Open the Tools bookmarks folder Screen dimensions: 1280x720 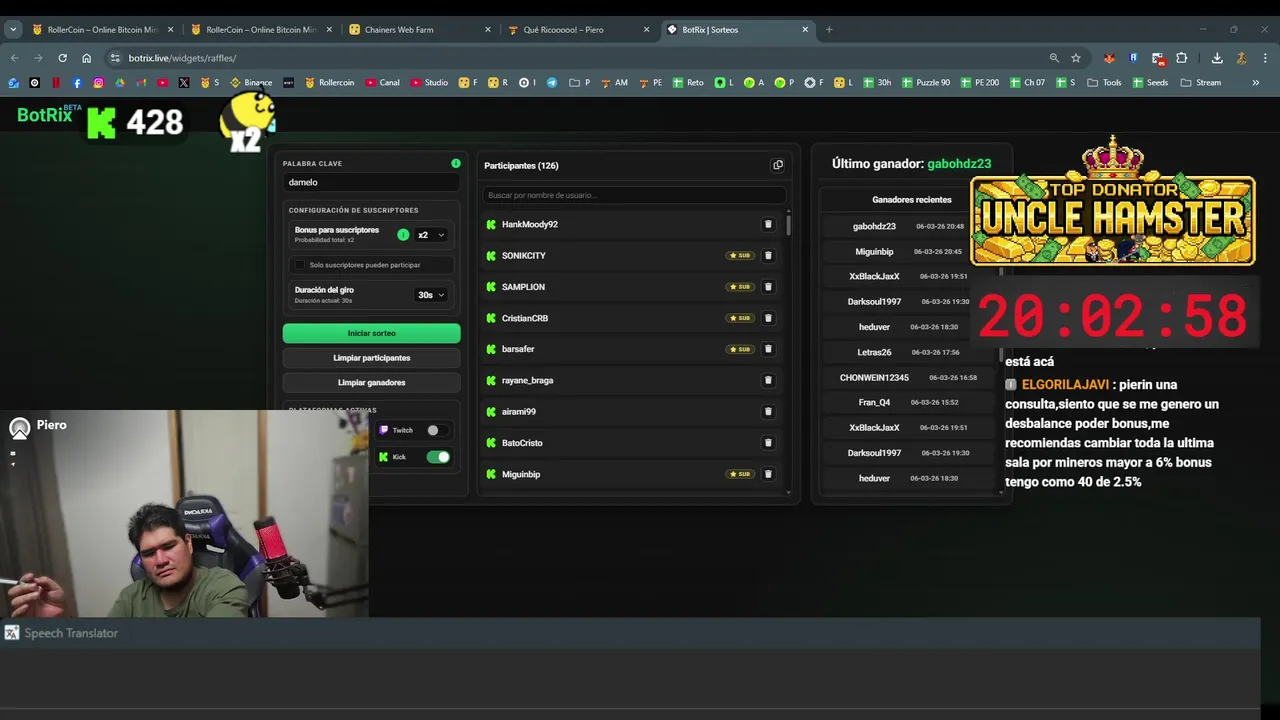[1104, 83]
